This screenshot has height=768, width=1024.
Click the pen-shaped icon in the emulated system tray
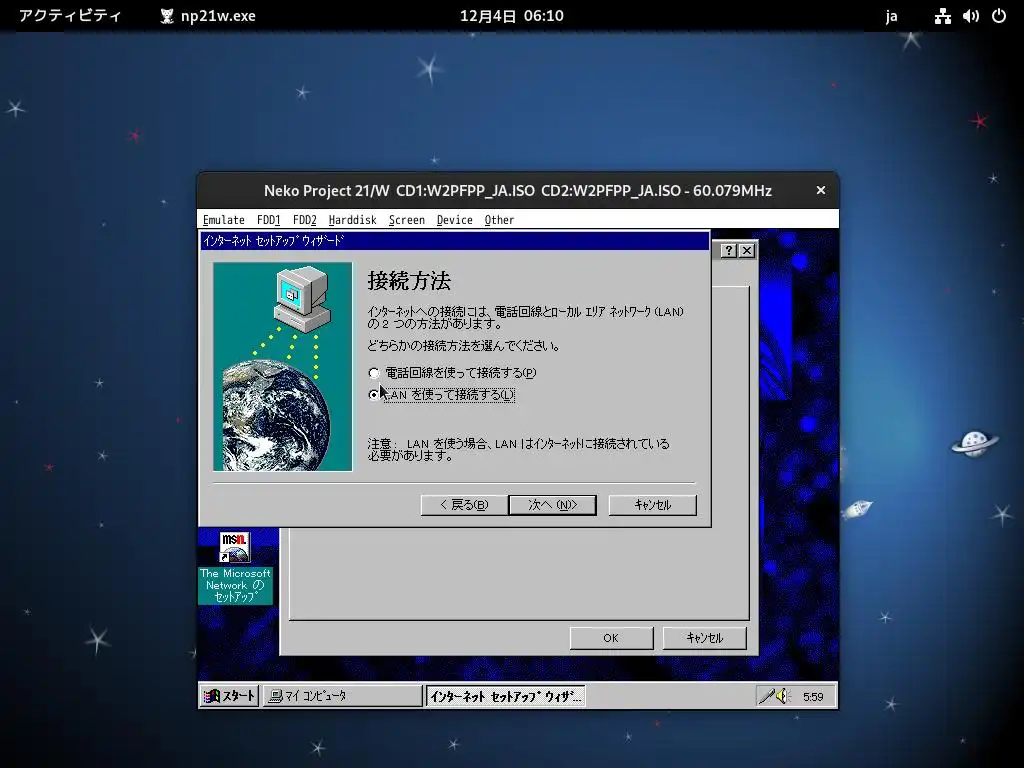coord(766,696)
